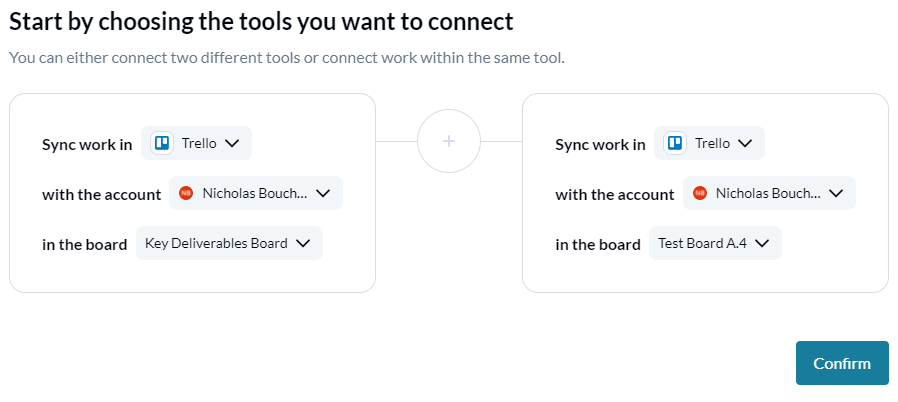Click the Nicholas Bouch avatar in right card
The width and height of the screenshot is (898, 402).
tap(699, 194)
